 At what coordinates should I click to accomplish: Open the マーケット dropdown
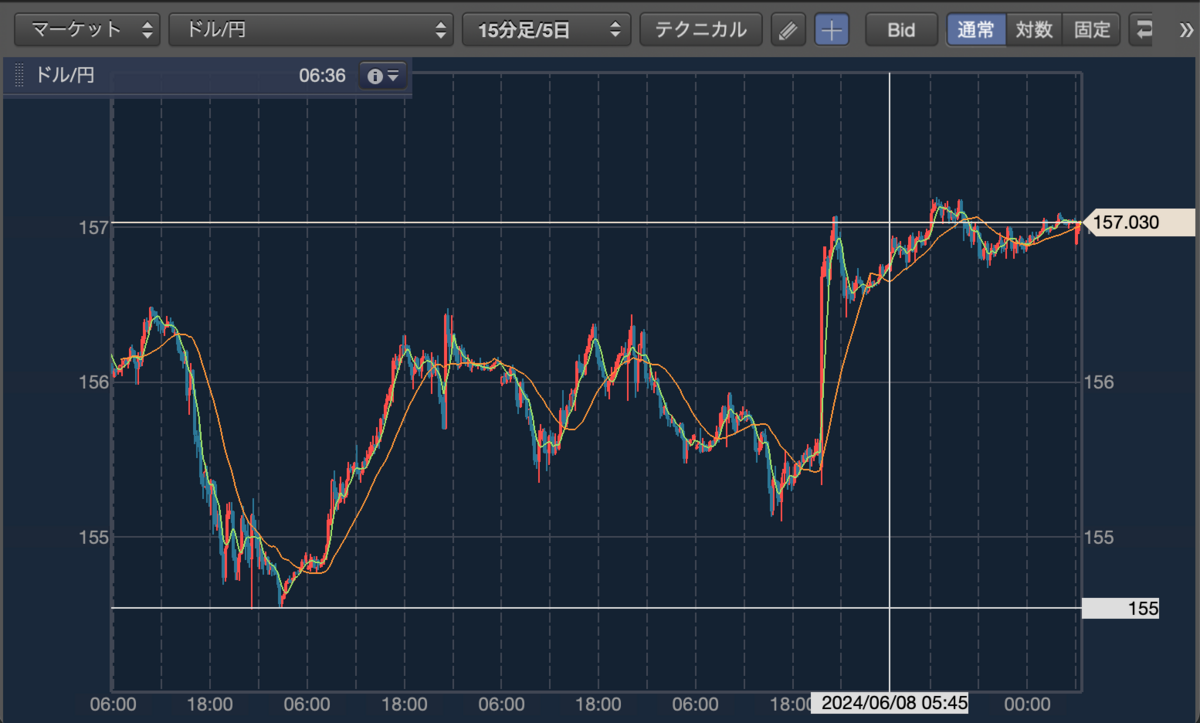point(88,29)
